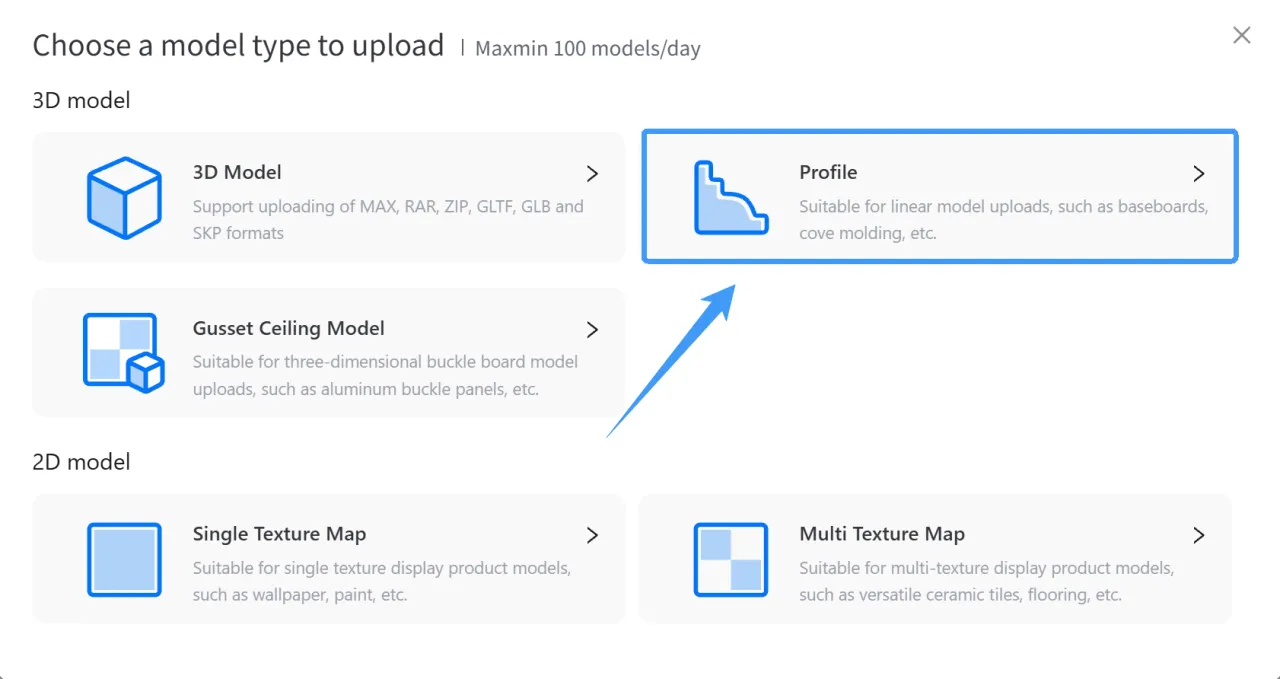Click the blue cube 3D Model icon

[124, 197]
